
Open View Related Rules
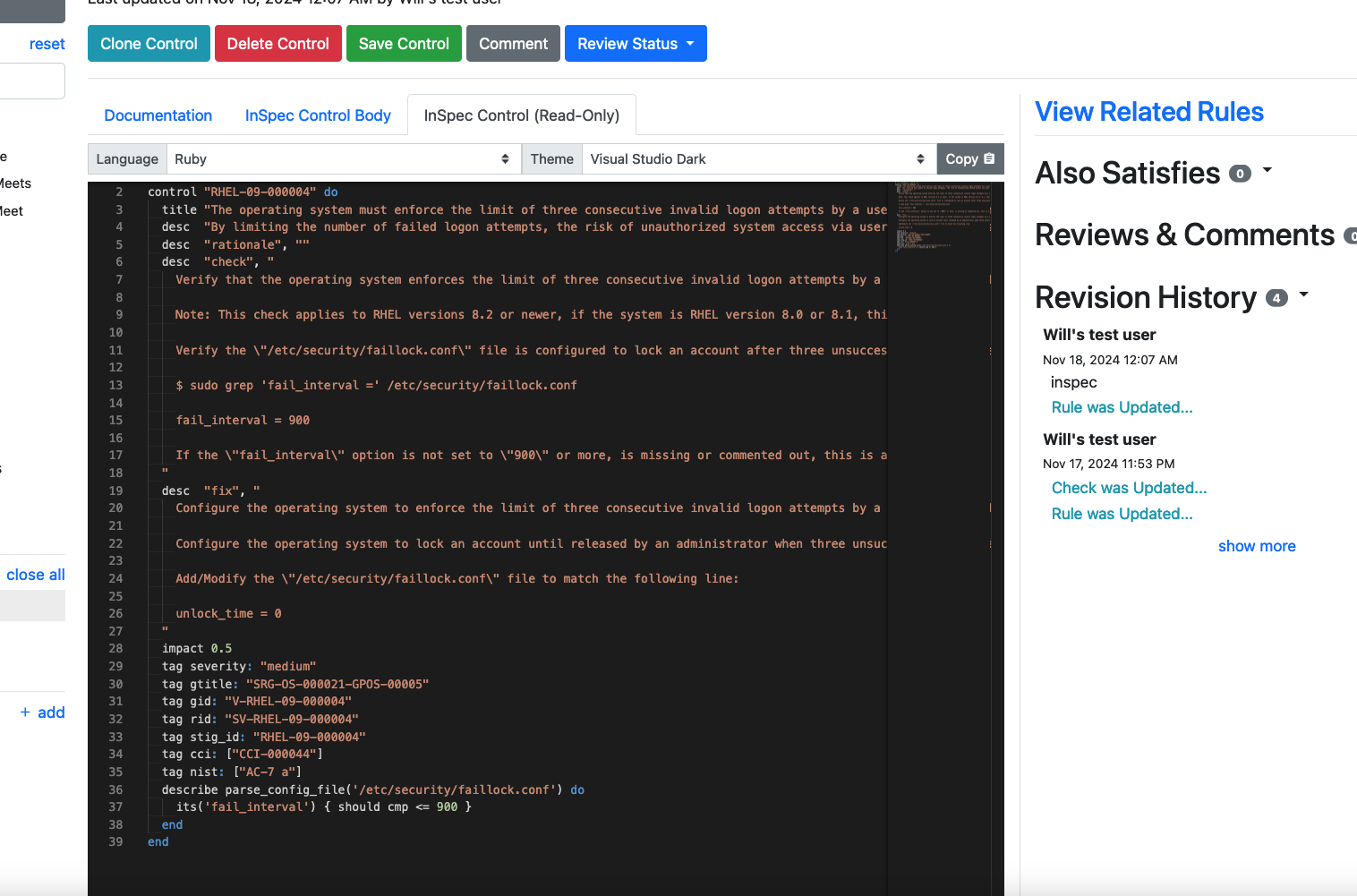1149,111
